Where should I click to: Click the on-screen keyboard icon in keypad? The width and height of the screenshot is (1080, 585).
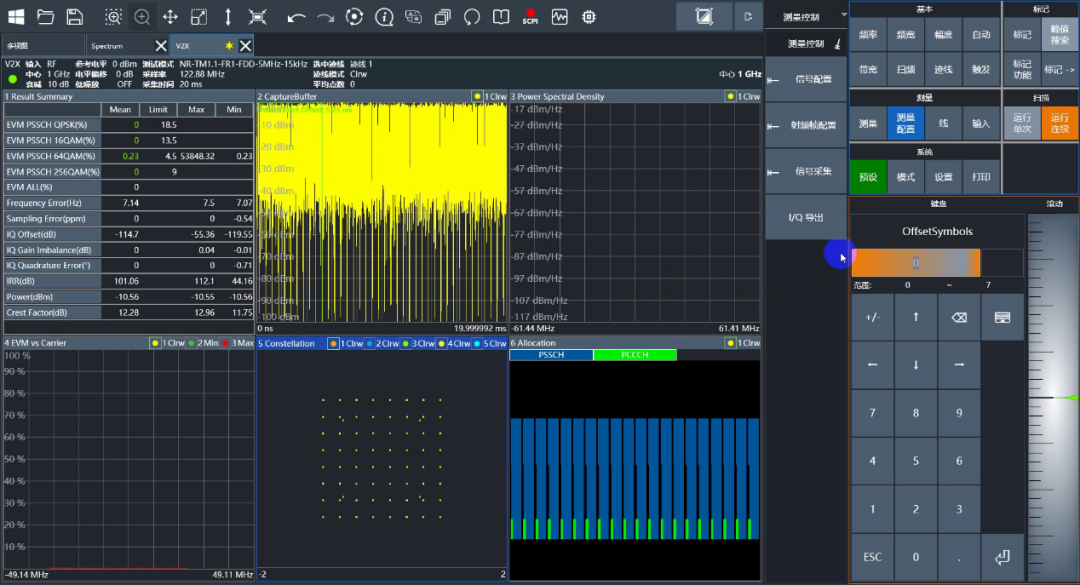(1002, 317)
